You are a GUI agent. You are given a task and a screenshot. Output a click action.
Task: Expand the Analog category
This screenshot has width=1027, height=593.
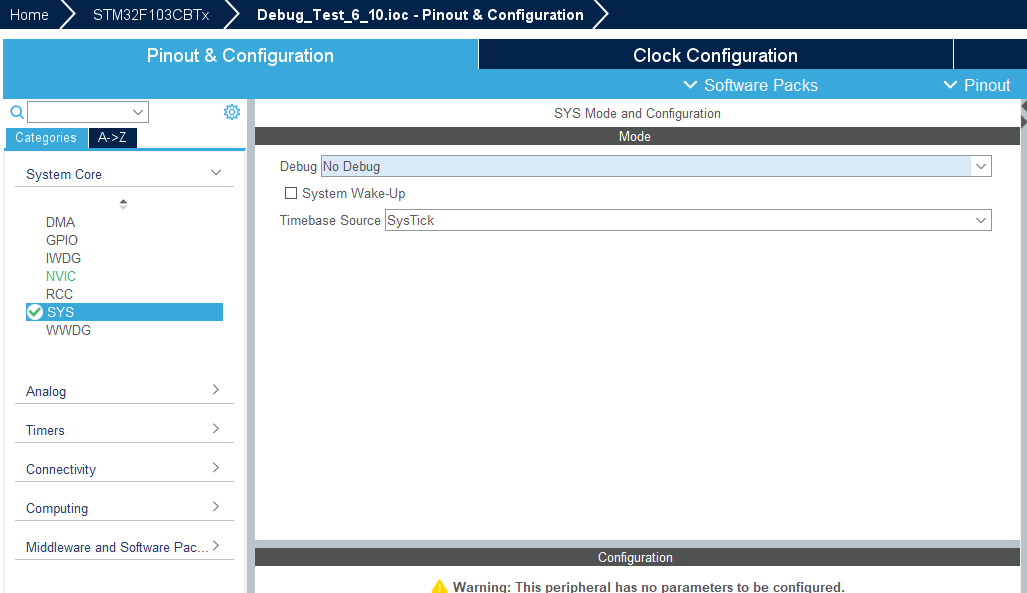tap(215, 391)
